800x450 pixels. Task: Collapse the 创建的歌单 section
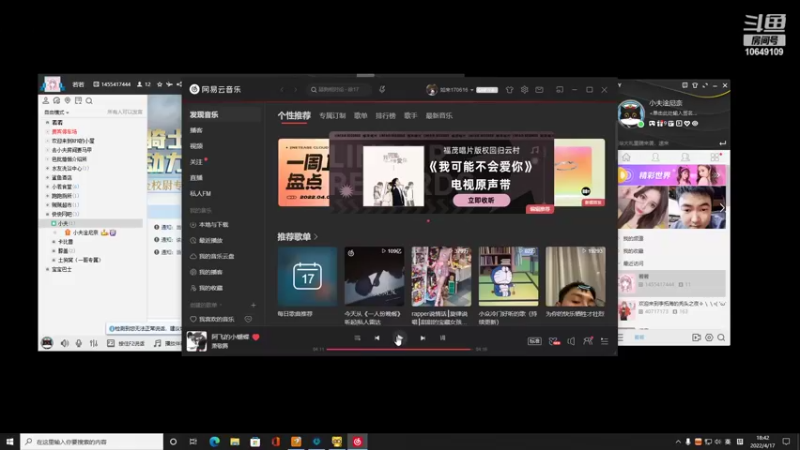206,305
